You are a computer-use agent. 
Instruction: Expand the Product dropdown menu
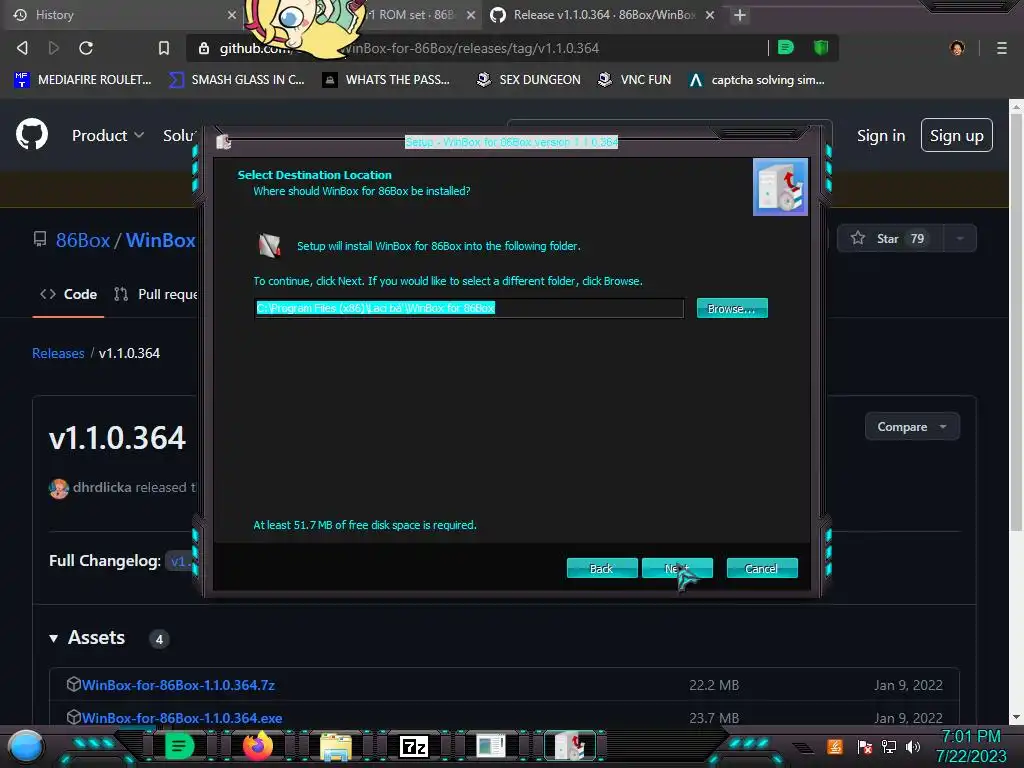point(108,135)
